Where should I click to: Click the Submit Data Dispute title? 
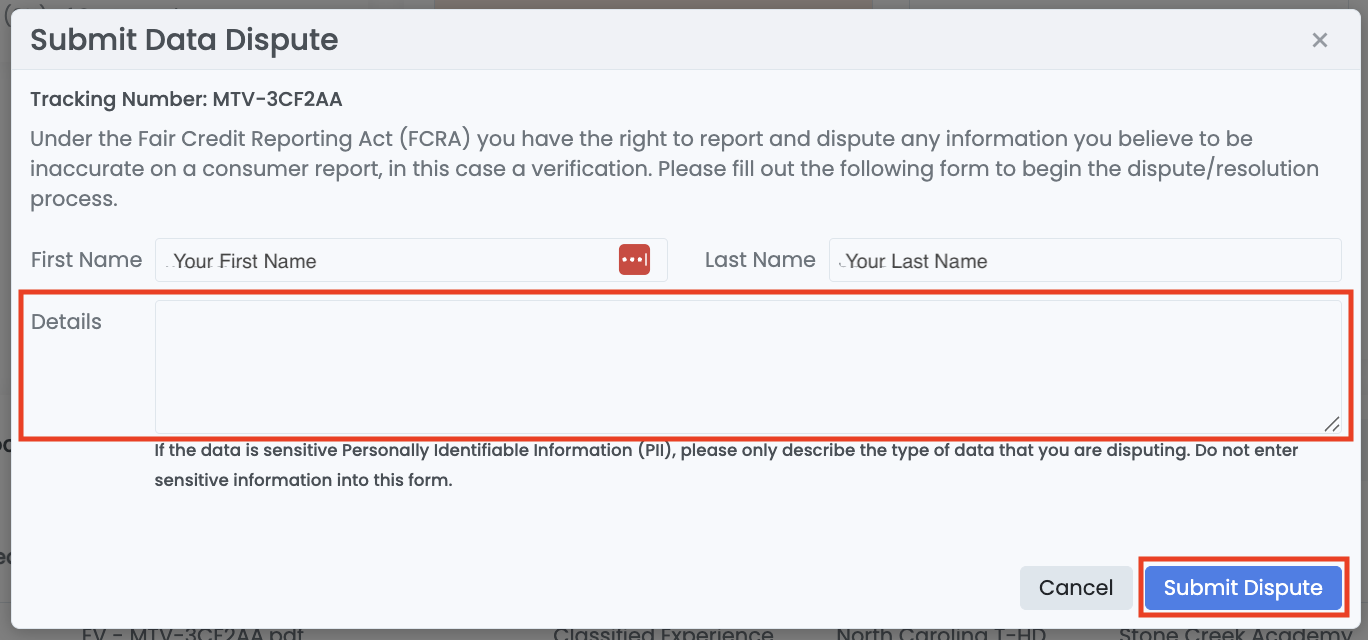click(x=184, y=40)
